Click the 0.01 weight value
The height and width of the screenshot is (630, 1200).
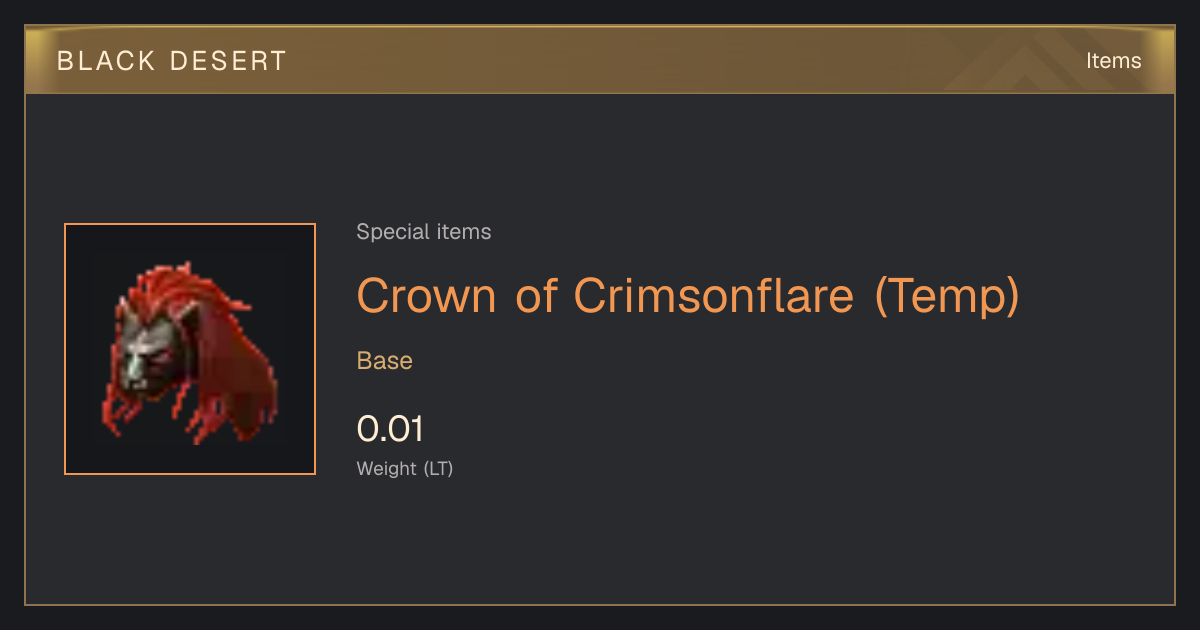[x=391, y=429]
